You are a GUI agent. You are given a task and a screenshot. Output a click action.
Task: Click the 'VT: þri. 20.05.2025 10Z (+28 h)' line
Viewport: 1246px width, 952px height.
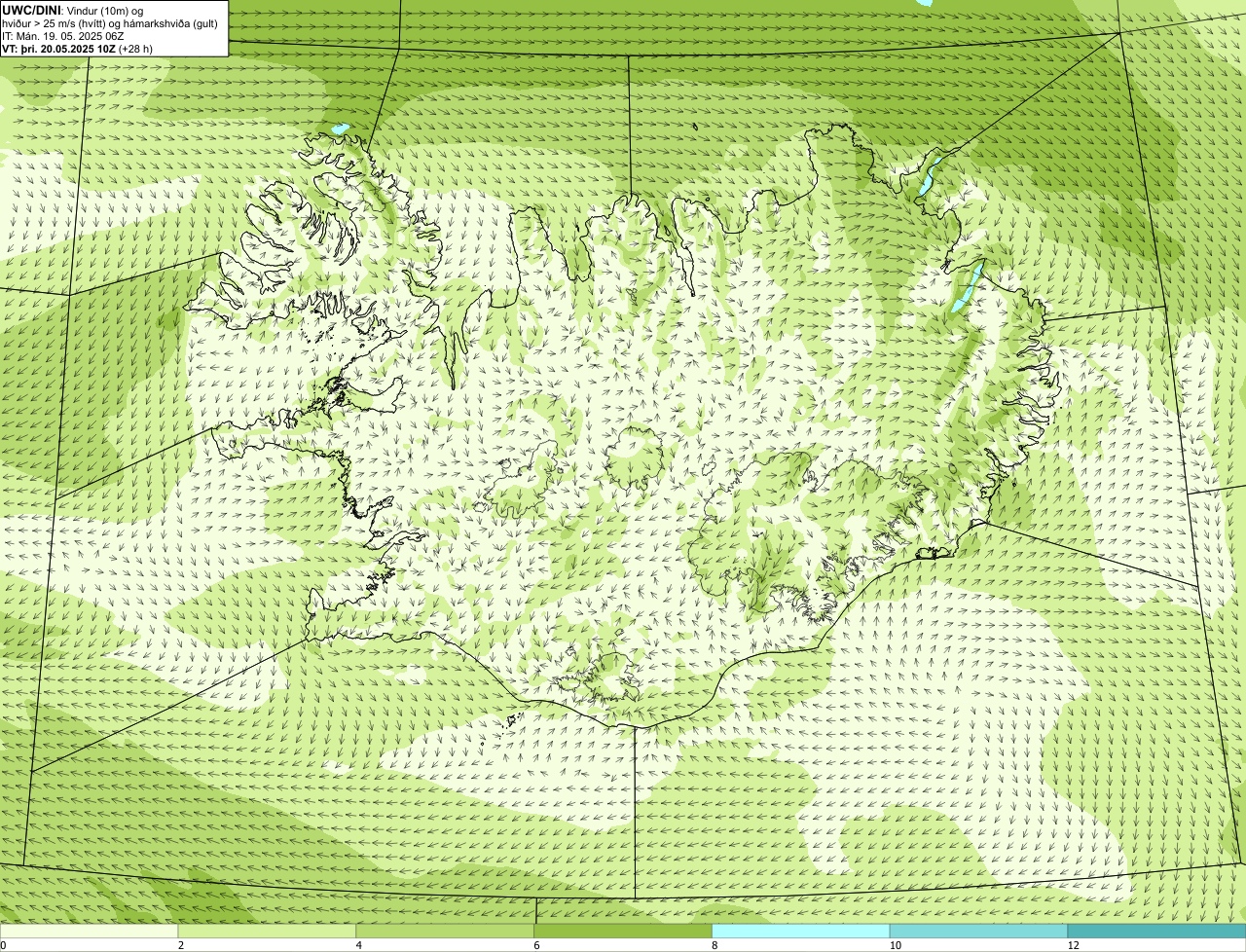point(77,48)
